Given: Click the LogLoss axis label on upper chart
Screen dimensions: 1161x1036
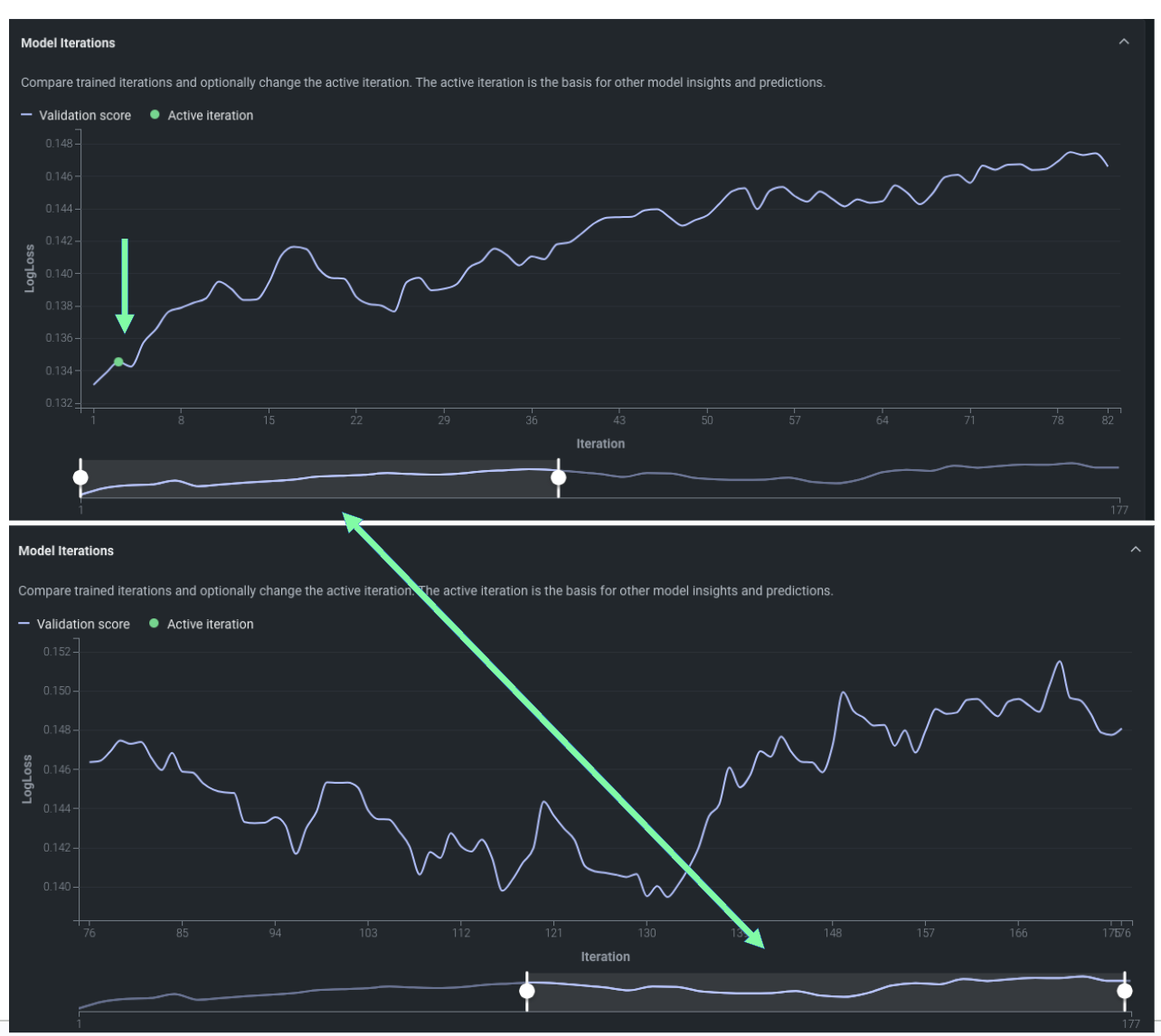Looking at the screenshot, I should click(30, 268).
